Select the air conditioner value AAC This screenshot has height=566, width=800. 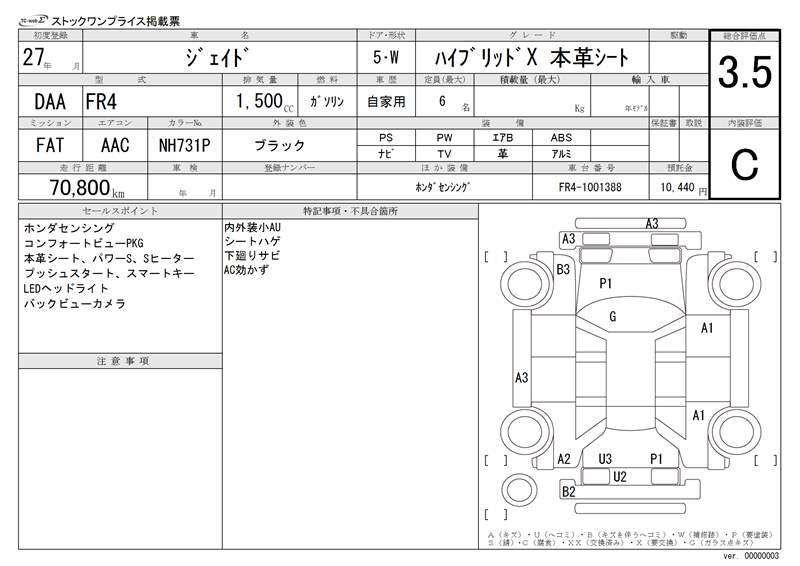tap(115, 145)
